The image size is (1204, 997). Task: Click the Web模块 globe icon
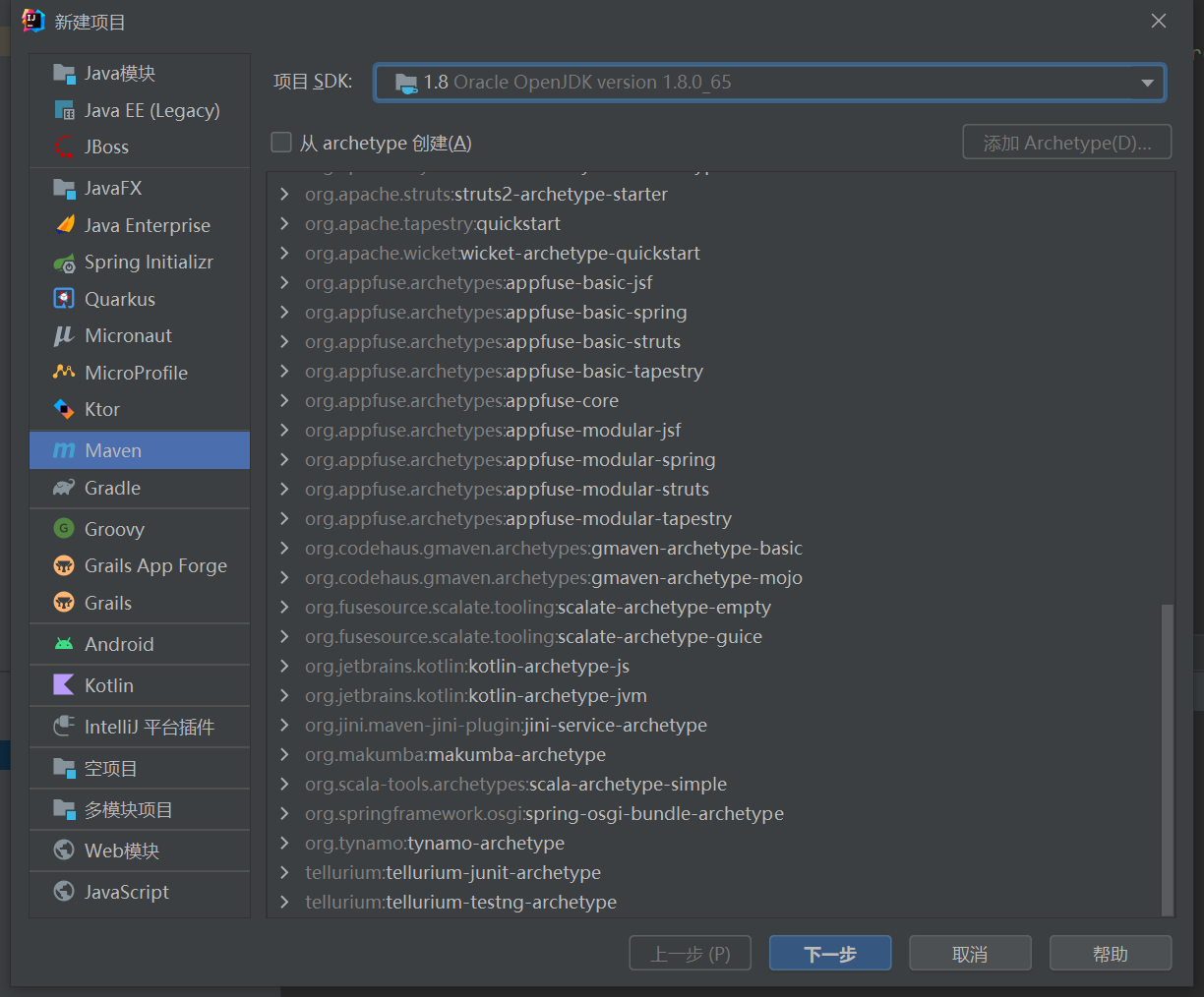pyautogui.click(x=64, y=850)
